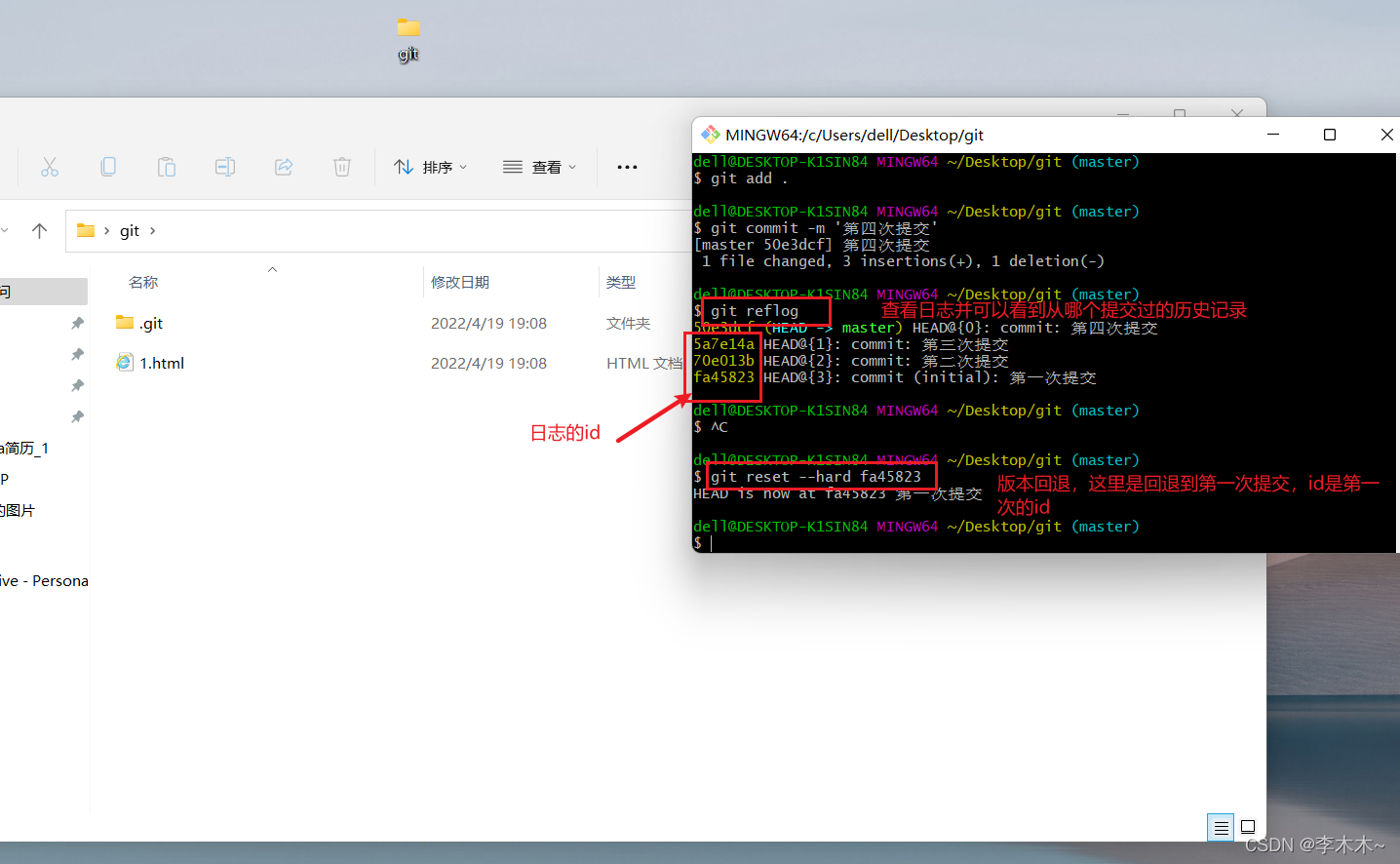Click the third pin icon in navigation pane

[x=77, y=385]
